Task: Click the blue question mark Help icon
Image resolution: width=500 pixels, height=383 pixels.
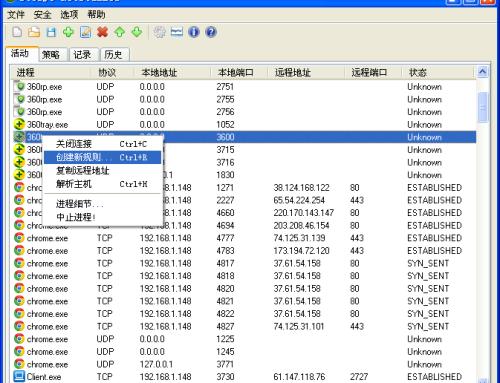Action: (x=211, y=32)
